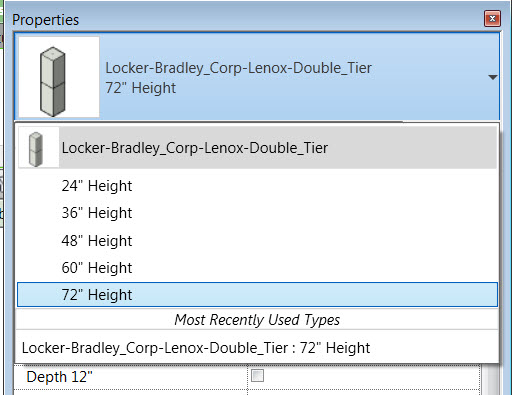Click the Depth 12" parameter label
Image resolution: width=512 pixels, height=395 pixels.
59,377
